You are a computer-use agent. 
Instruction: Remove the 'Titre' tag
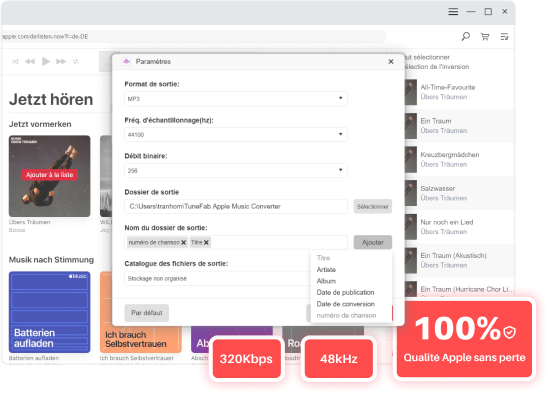[206, 242]
